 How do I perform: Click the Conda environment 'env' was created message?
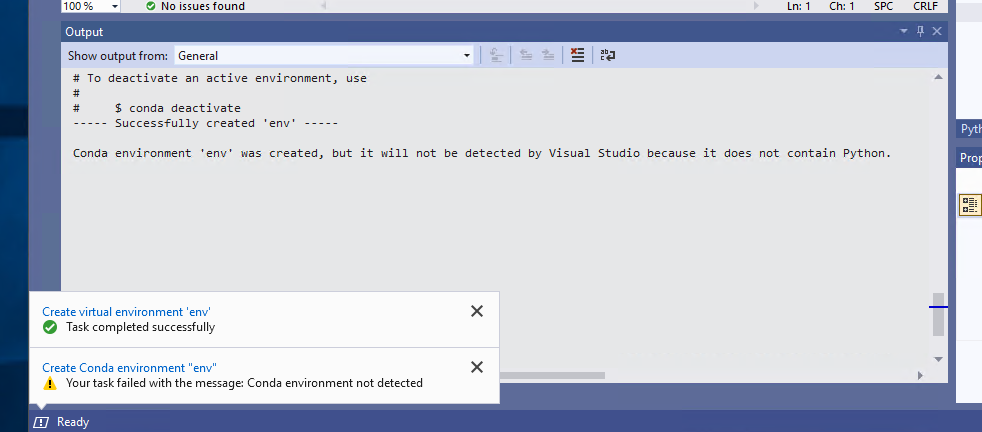pos(482,153)
